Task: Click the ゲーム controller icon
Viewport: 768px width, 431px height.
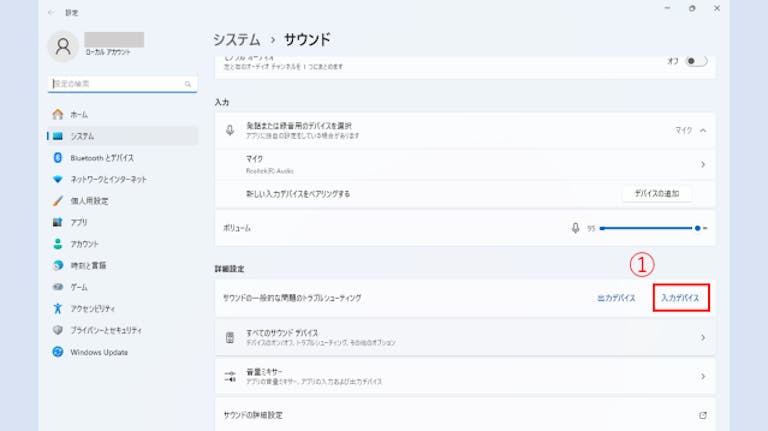Action: 58,287
